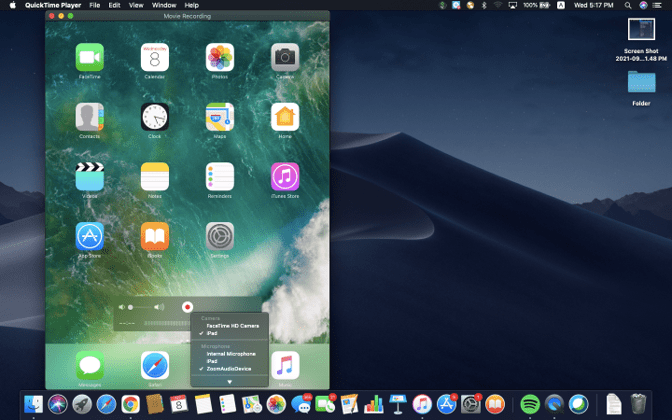Viewport: 672px width, 420px height.
Task: Open Numbers from the Mac dock
Action: pyautogui.click(x=374, y=404)
